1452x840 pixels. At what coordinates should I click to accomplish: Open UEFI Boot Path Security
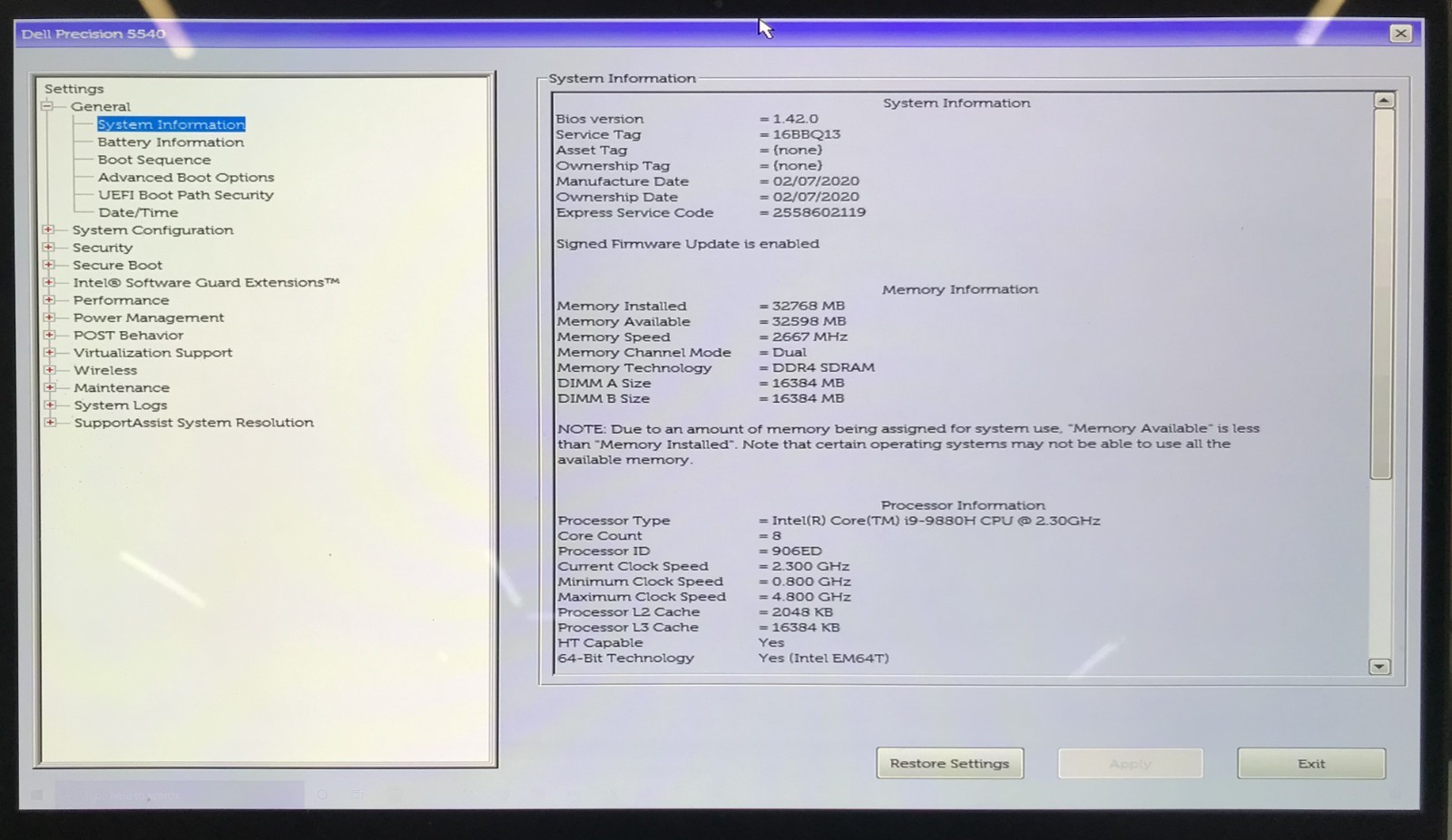click(x=186, y=195)
